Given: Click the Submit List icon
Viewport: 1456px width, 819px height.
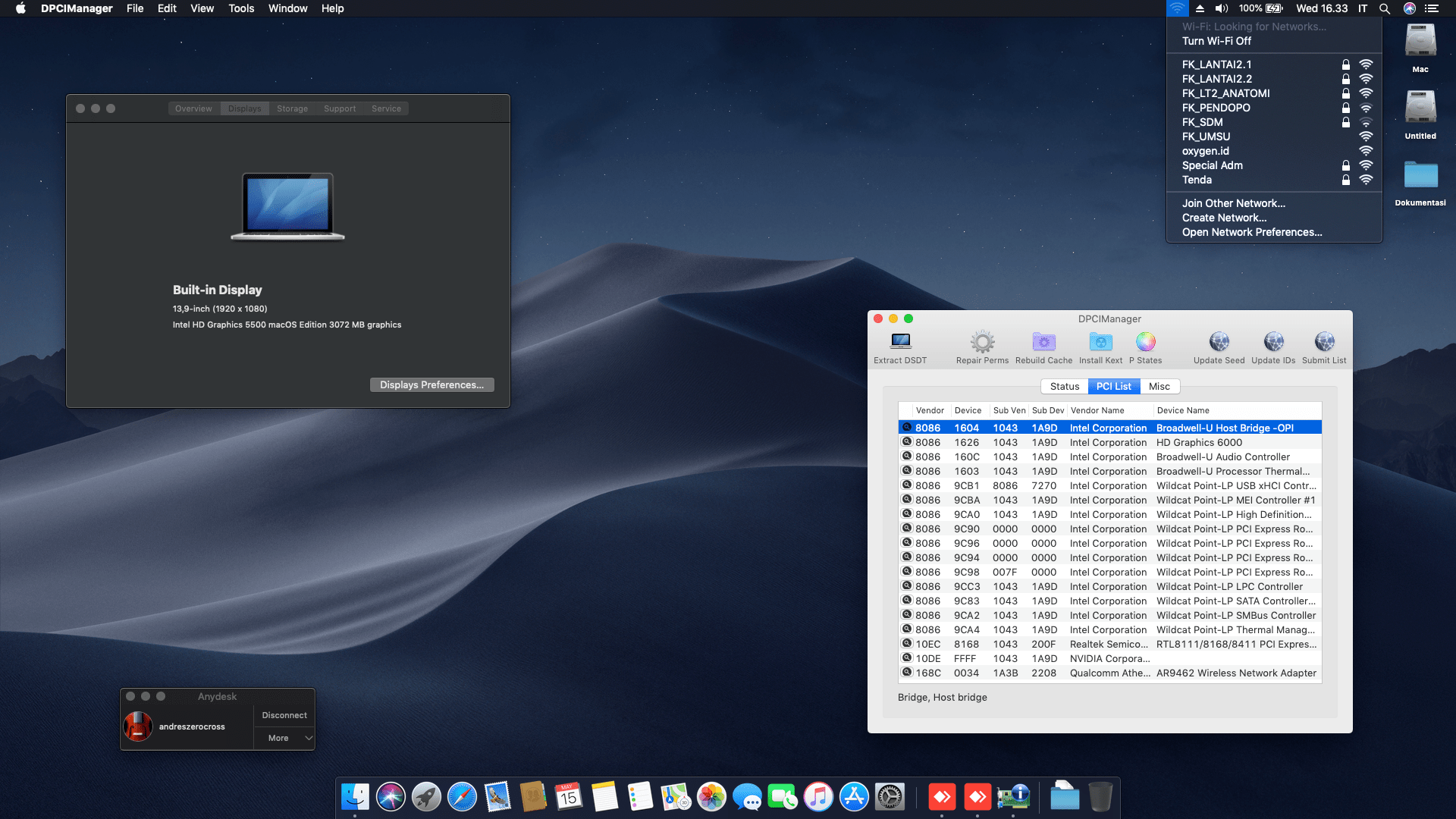Looking at the screenshot, I should 1324,343.
